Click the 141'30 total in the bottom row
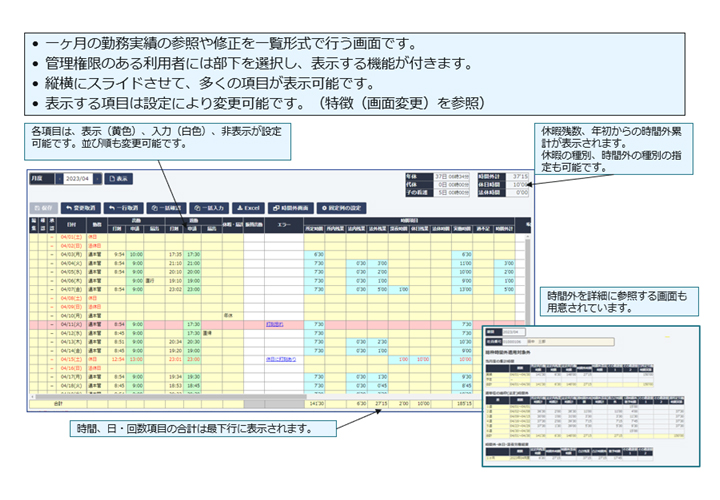Viewport: 720px width, 500px height. [x=315, y=404]
